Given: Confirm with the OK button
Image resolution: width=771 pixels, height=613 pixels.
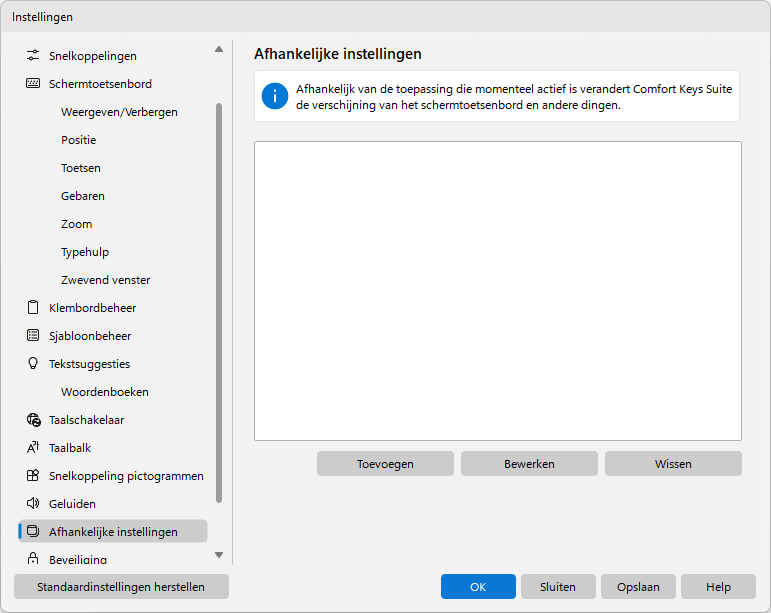Looking at the screenshot, I should pos(478,587).
